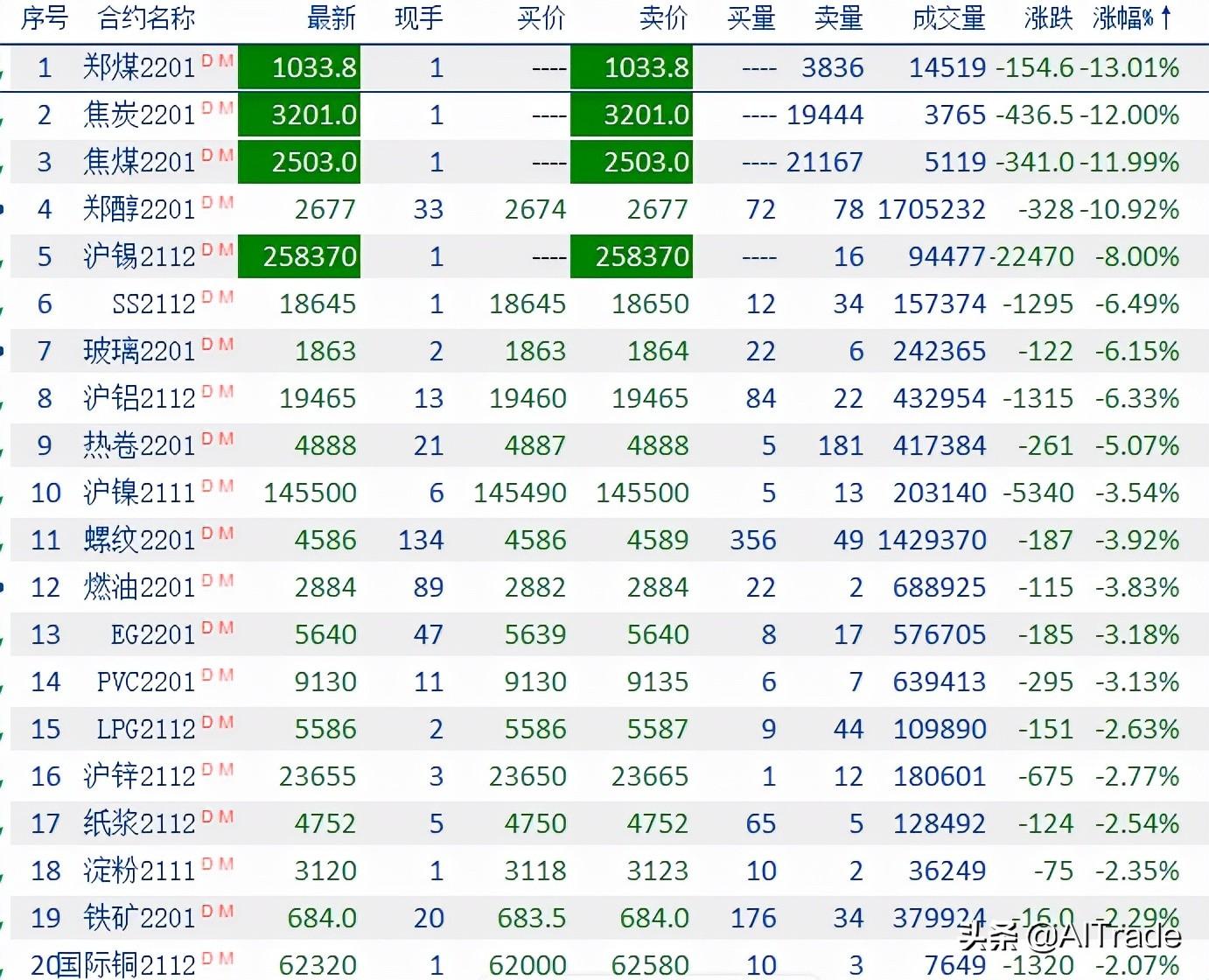The image size is (1209, 980).
Task: Click the -13.01% change value
Action: [x=1129, y=67]
